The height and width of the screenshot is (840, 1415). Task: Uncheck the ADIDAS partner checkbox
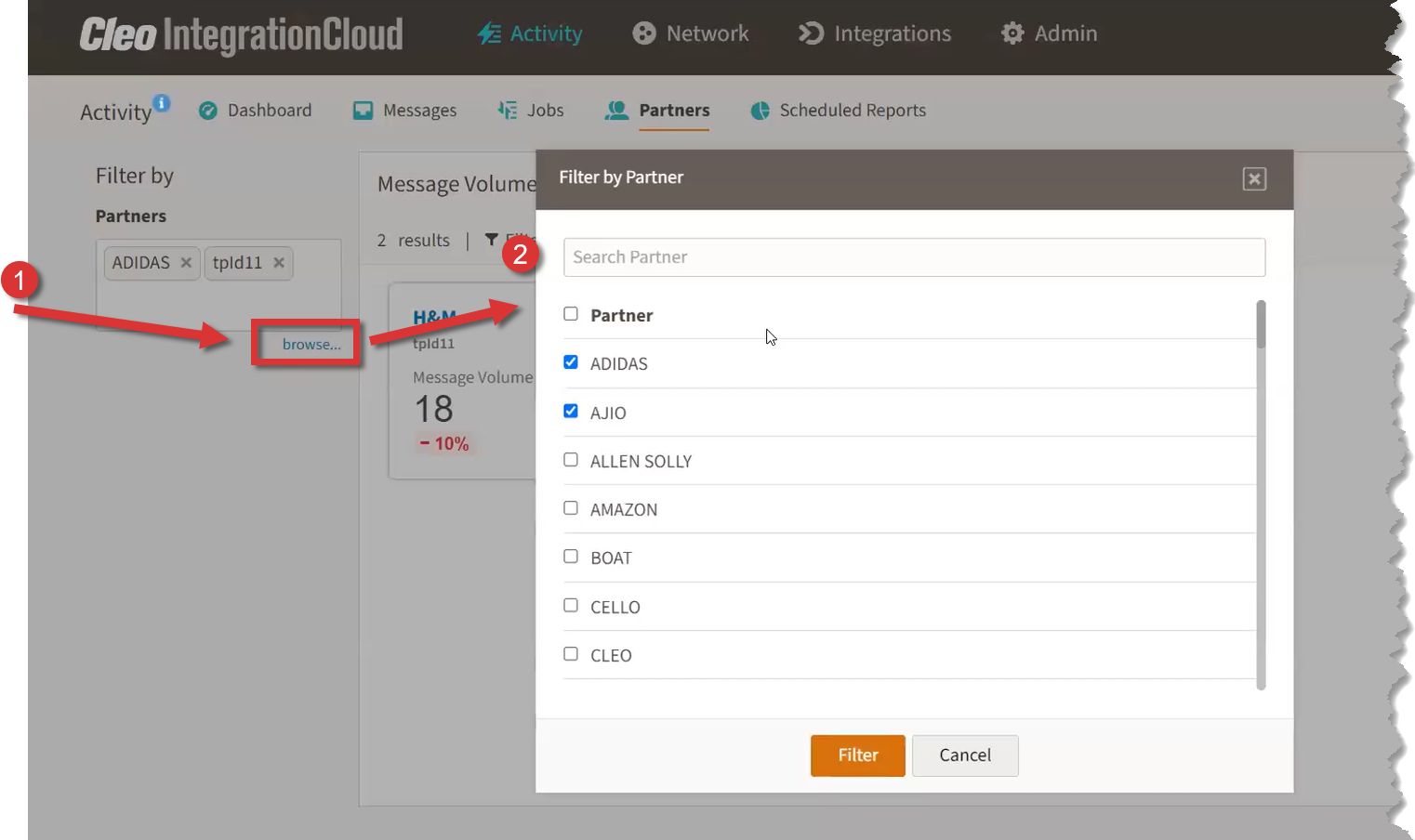click(x=571, y=362)
